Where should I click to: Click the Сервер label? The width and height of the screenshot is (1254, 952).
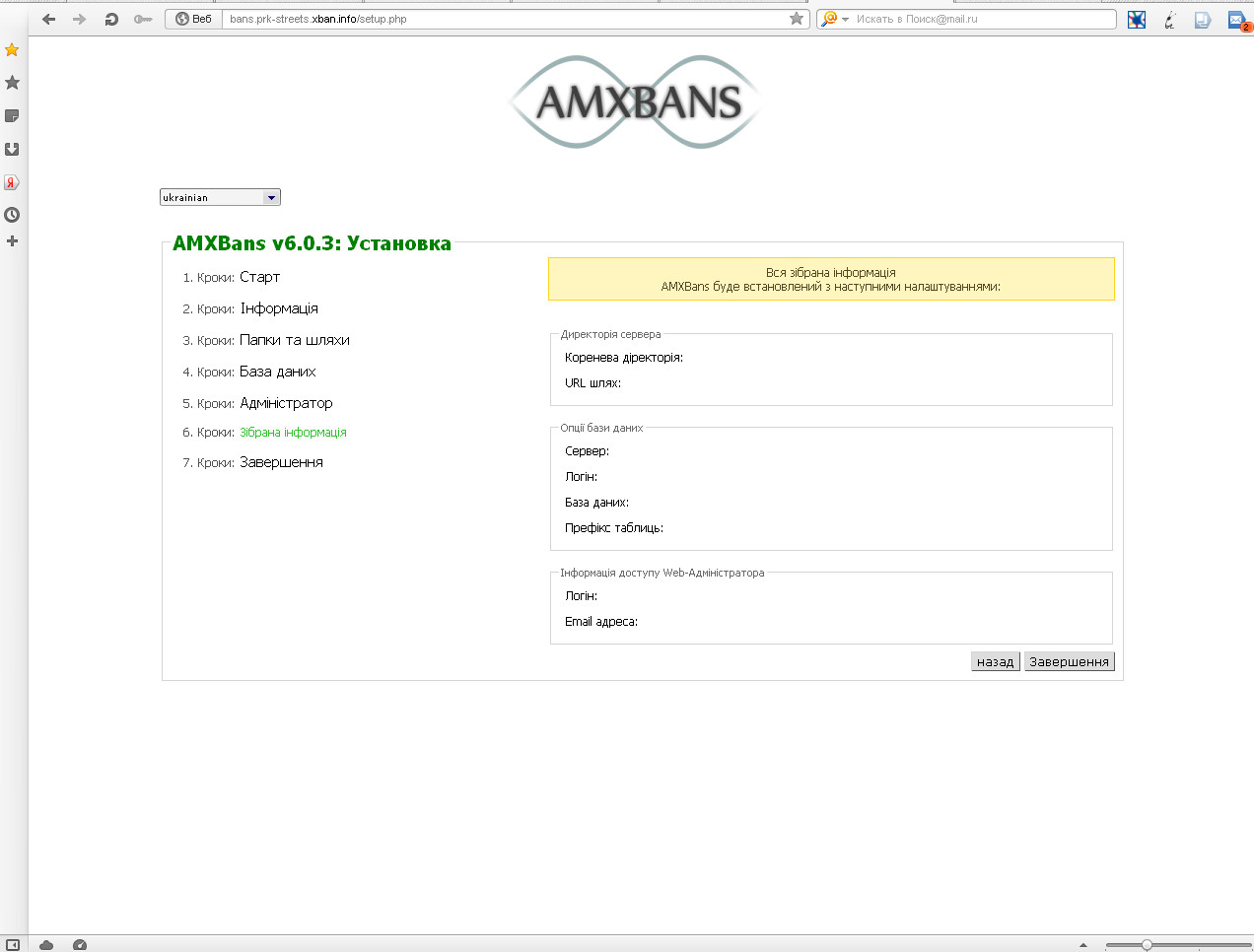tap(587, 451)
